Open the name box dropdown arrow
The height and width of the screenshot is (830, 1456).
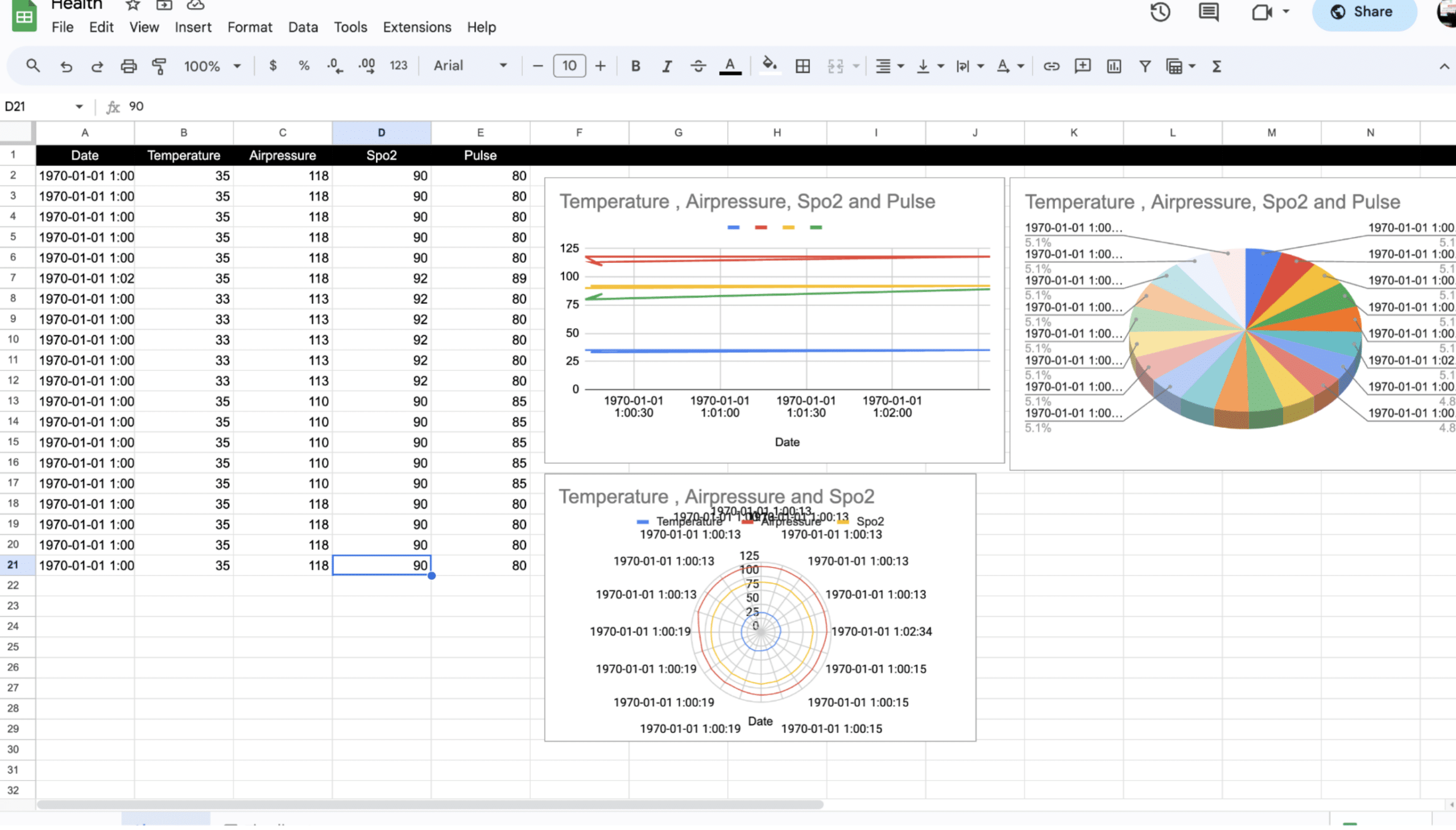tap(79, 106)
